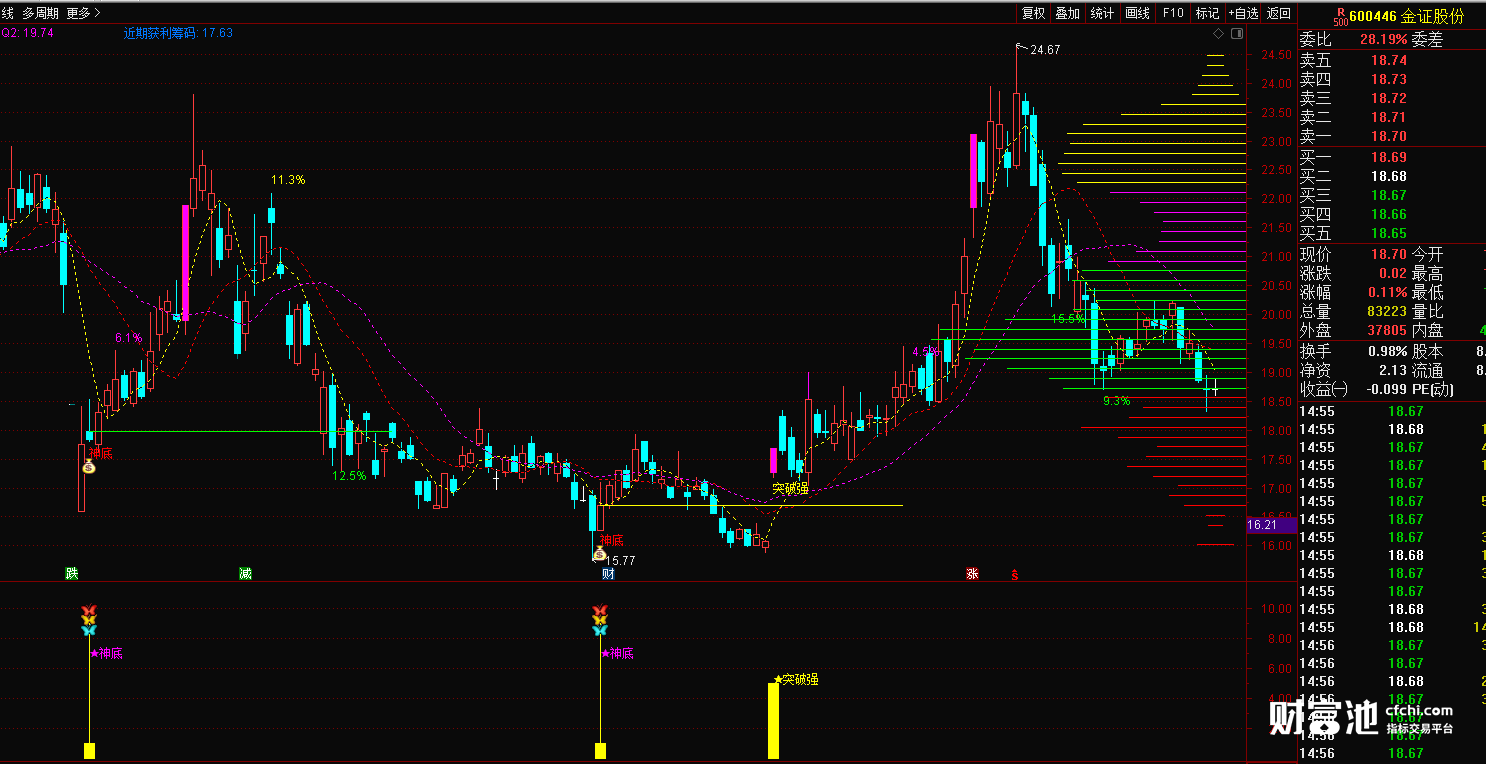Click the 24.50 price axis label
The width and height of the screenshot is (1486, 764).
click(1275, 56)
